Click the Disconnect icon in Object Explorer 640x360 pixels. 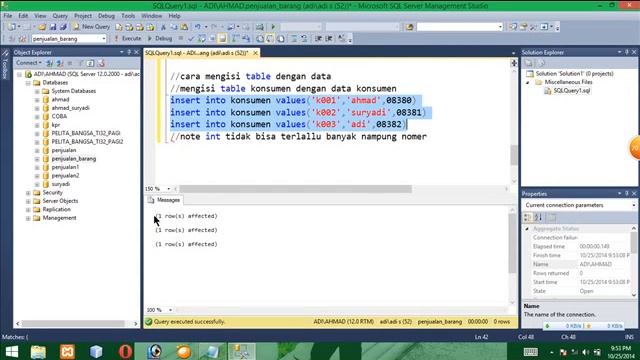pyautogui.click(x=60, y=63)
